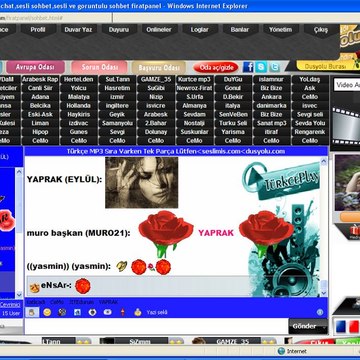Join the Sanat mp3 room

click(272, 123)
